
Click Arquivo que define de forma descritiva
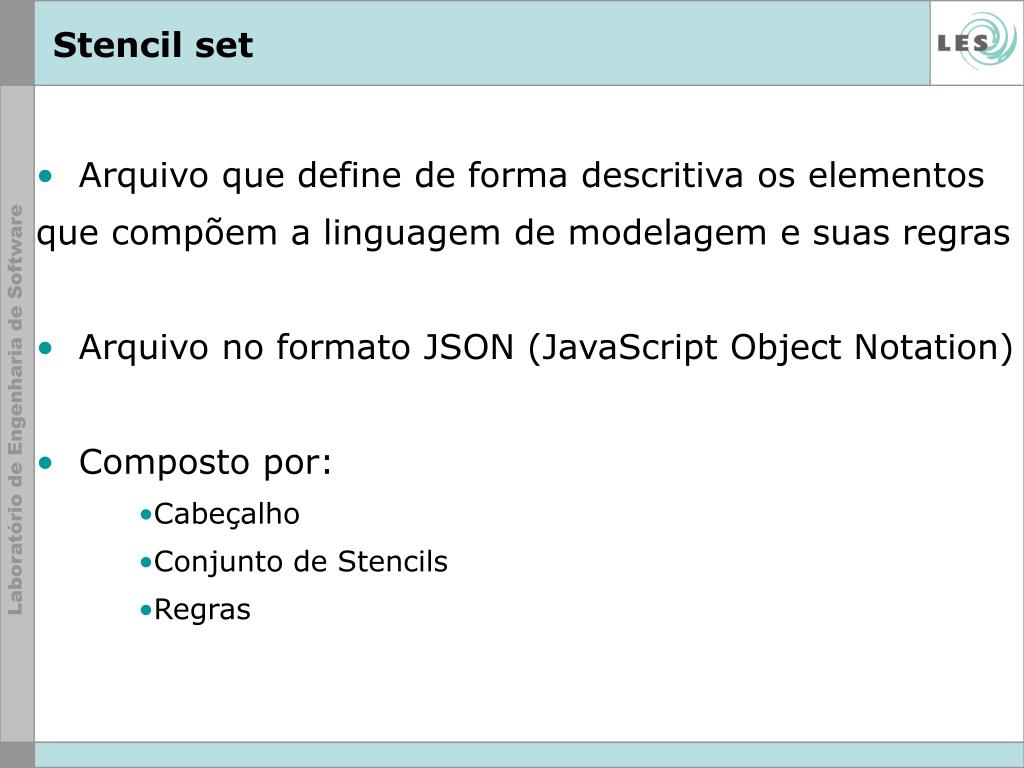pyautogui.click(x=411, y=175)
